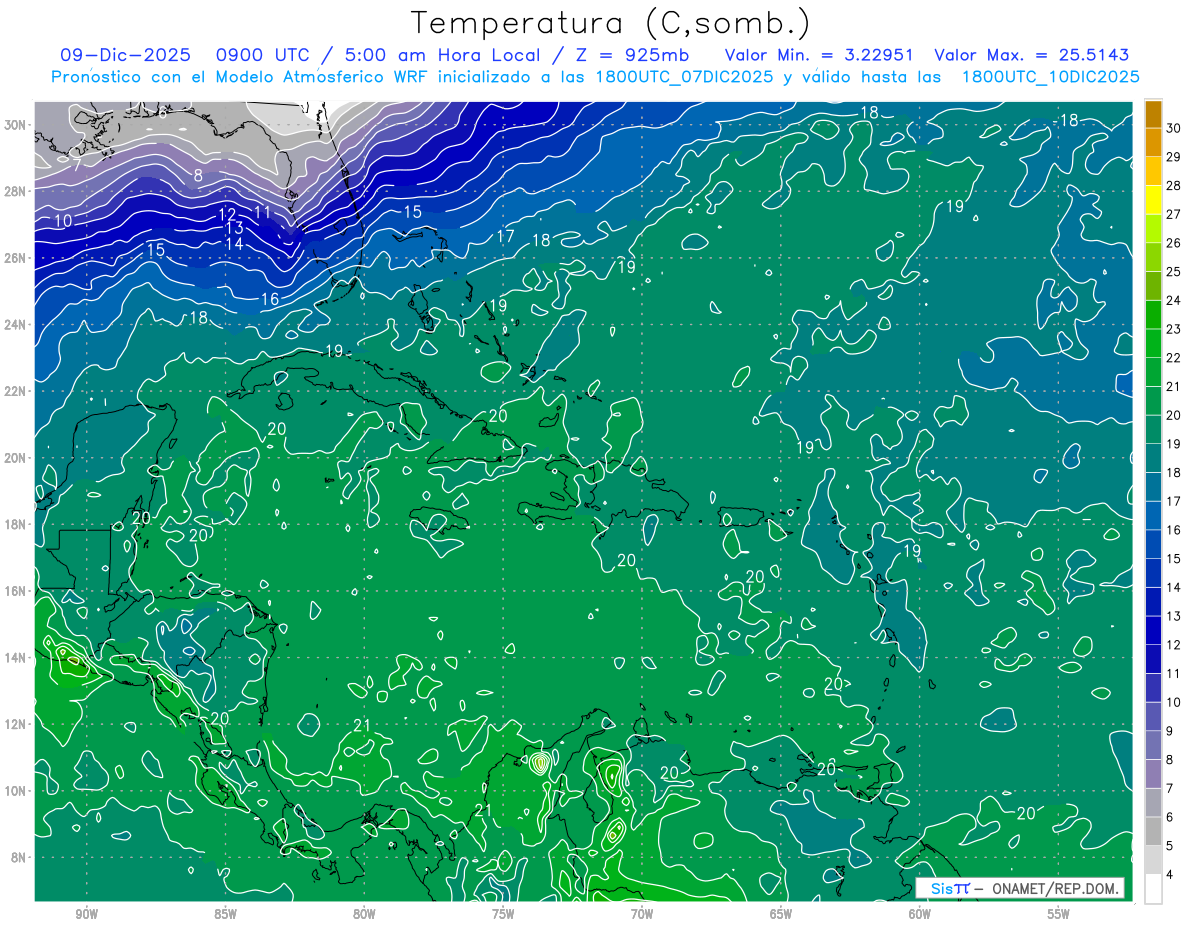Click the color scale label "4"
Image resolution: width=1200 pixels, height=927 pixels.
point(1171,875)
